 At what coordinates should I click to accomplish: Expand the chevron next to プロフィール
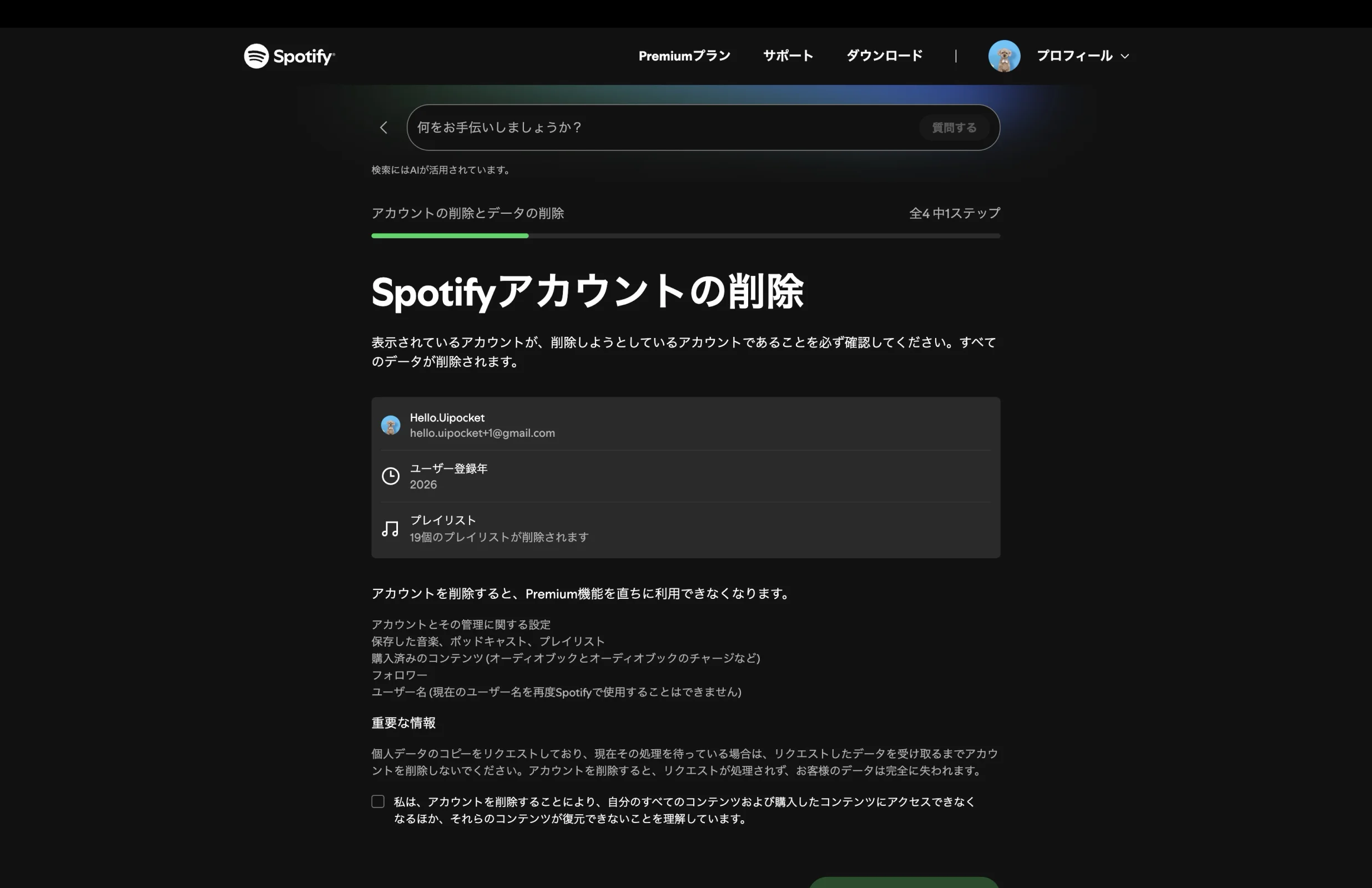1124,57
